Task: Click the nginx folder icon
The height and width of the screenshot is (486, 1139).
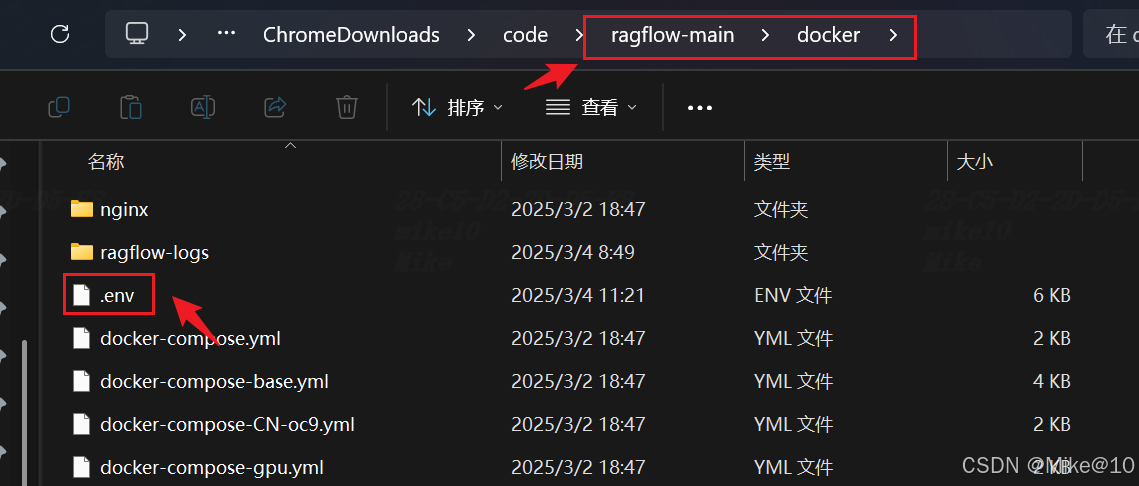Action: pos(82,209)
